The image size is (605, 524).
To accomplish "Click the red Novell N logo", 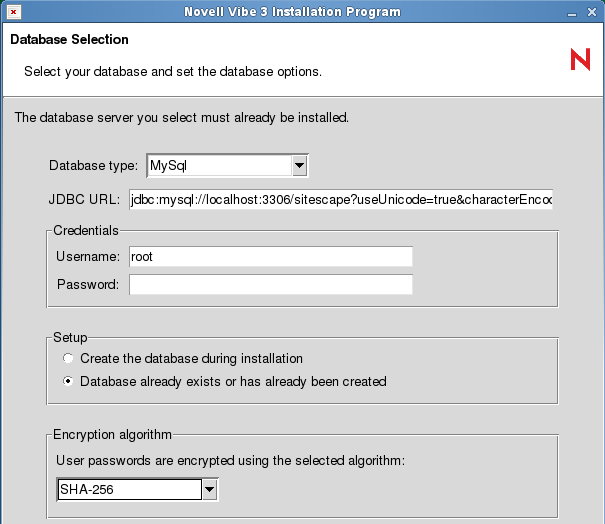I will (x=580, y=60).
